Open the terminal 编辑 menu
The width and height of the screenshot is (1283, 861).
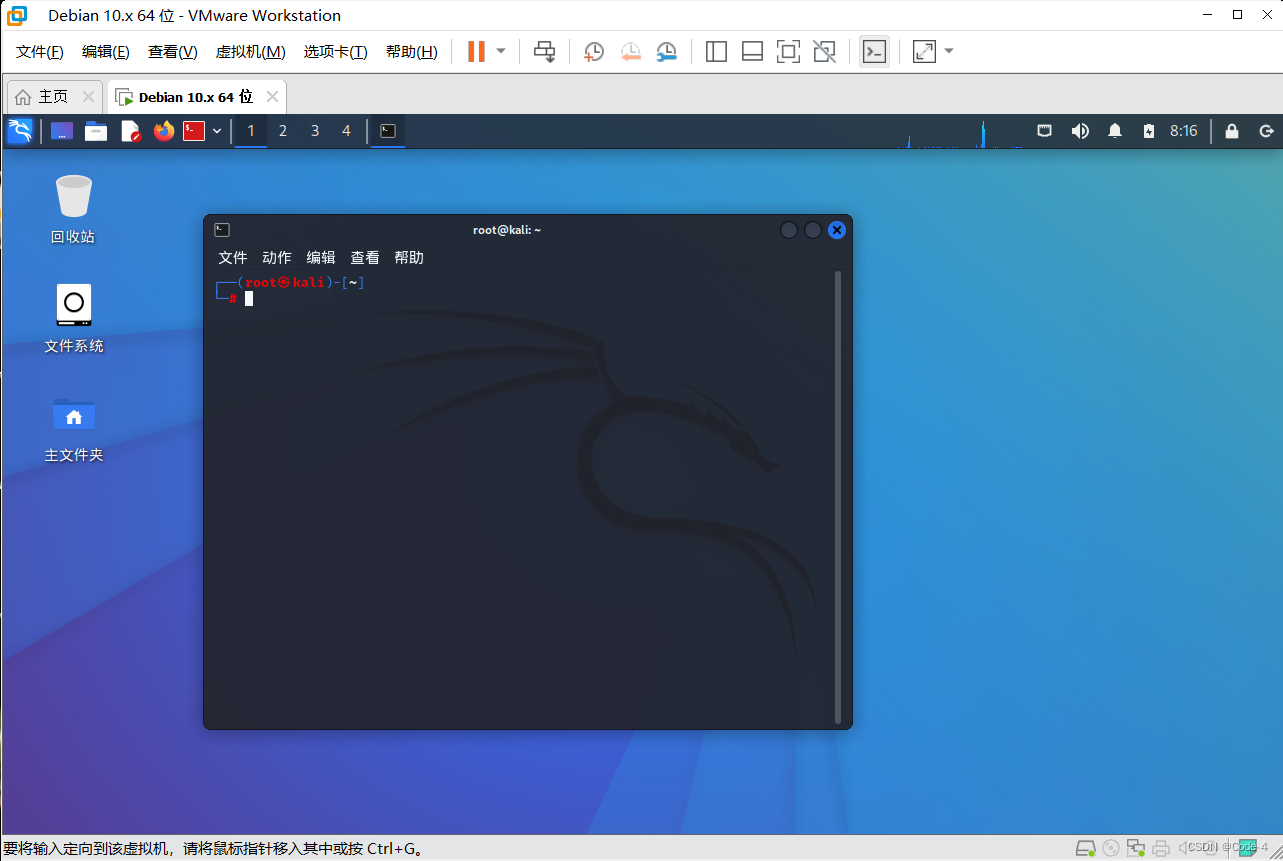coord(321,258)
